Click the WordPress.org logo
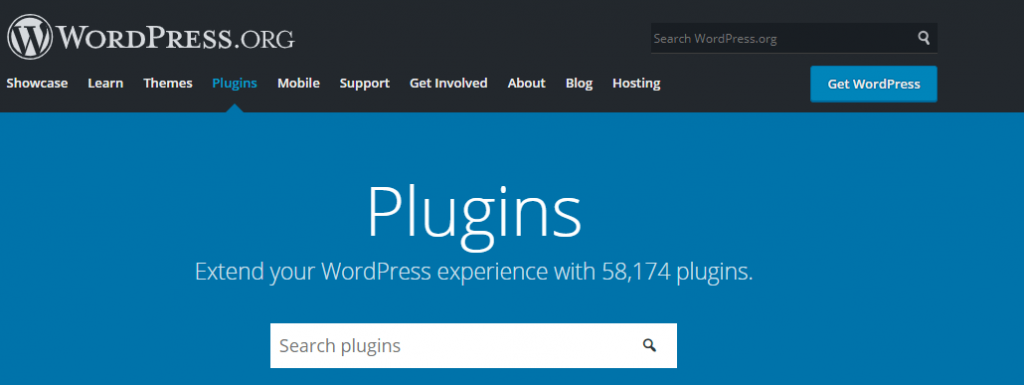Image resolution: width=1024 pixels, height=385 pixels. 152,38
